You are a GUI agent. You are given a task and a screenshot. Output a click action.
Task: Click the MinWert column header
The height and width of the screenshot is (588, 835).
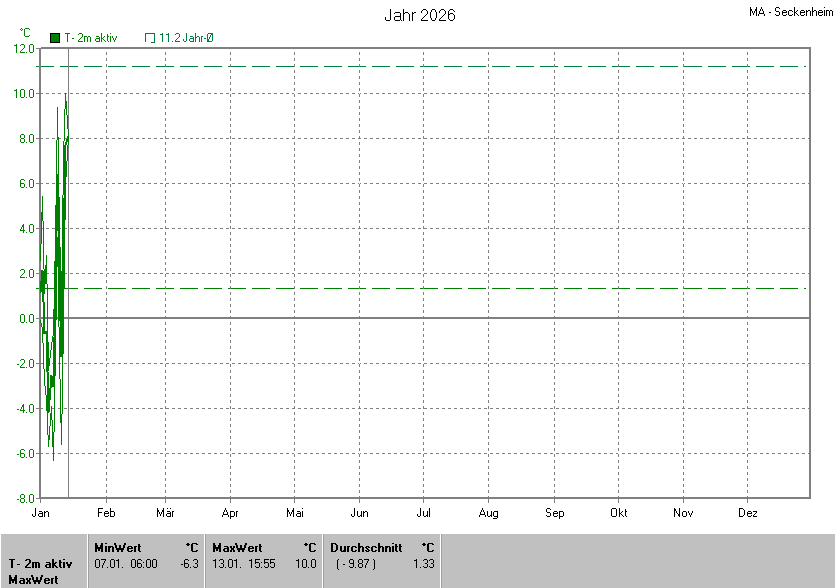117,547
